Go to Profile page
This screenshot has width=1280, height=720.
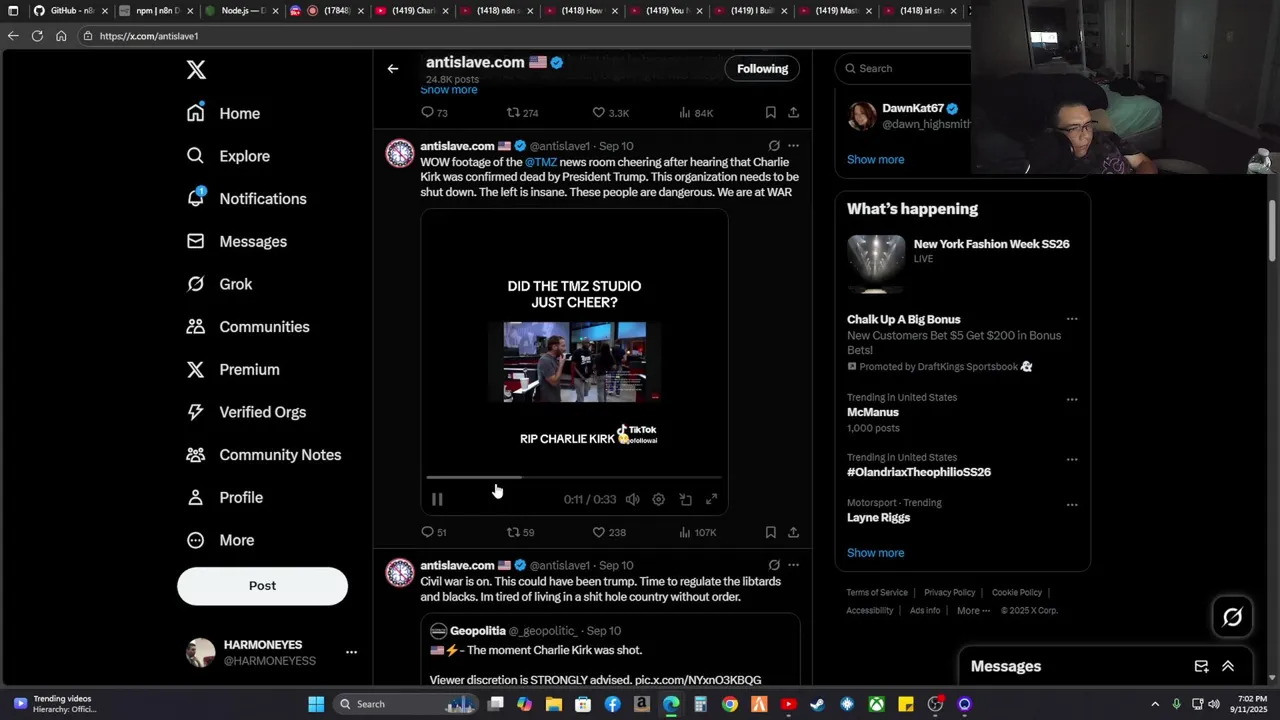tap(224, 497)
